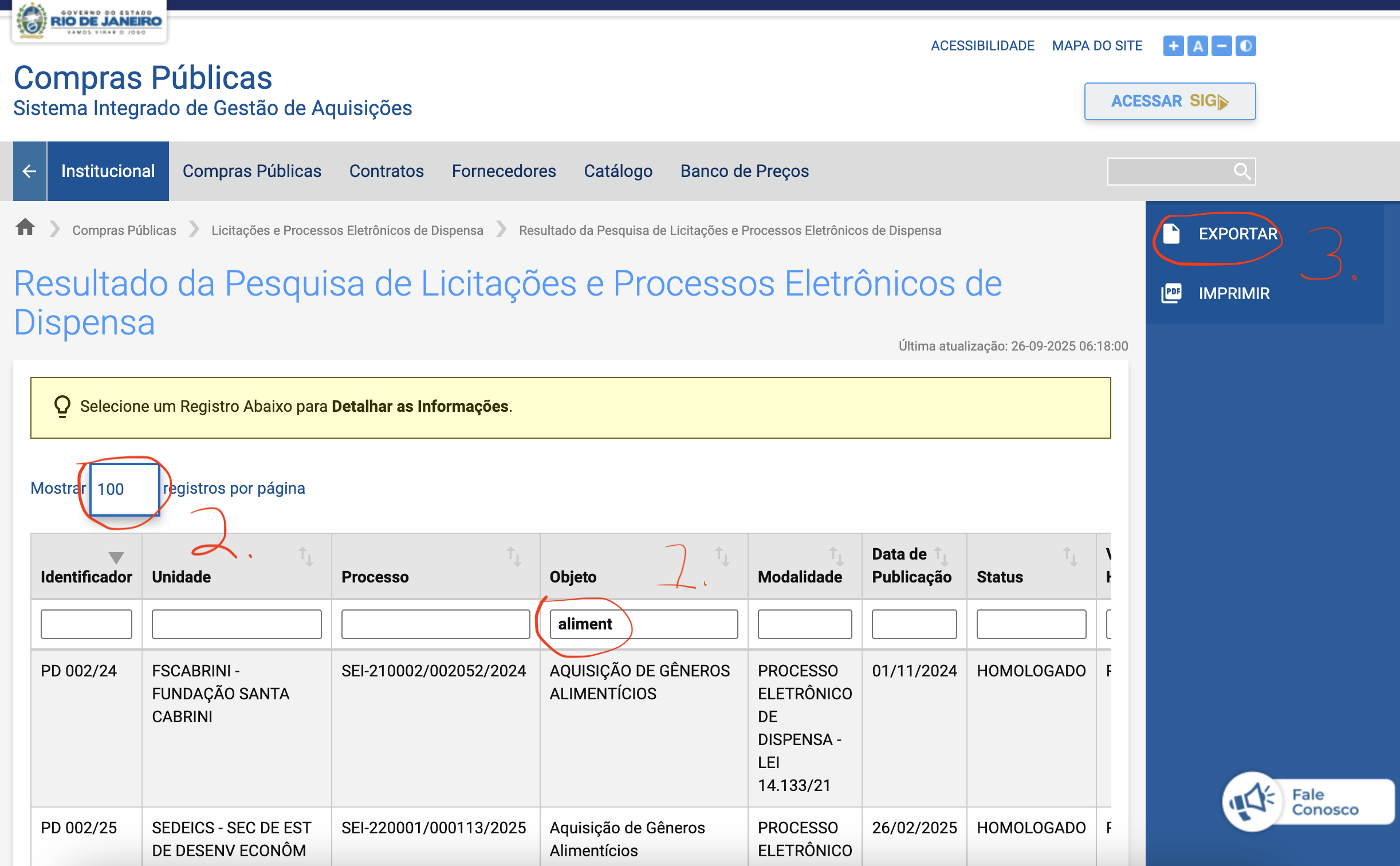Image resolution: width=1400 pixels, height=866 pixels.
Task: Click the home icon in breadcrumb
Action: pyautogui.click(x=25, y=228)
